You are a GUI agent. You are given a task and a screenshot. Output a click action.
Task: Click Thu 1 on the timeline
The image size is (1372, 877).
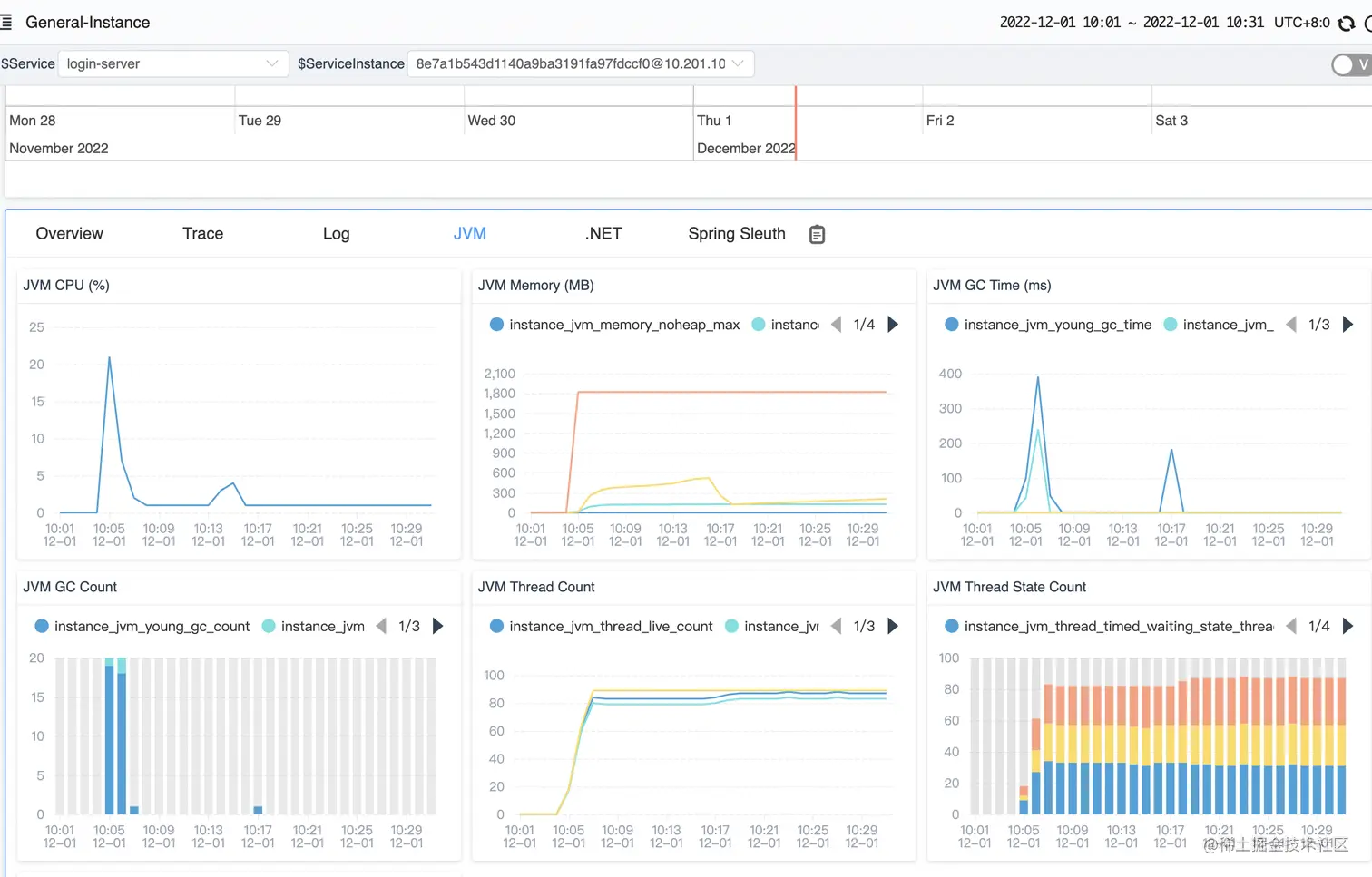pos(714,121)
